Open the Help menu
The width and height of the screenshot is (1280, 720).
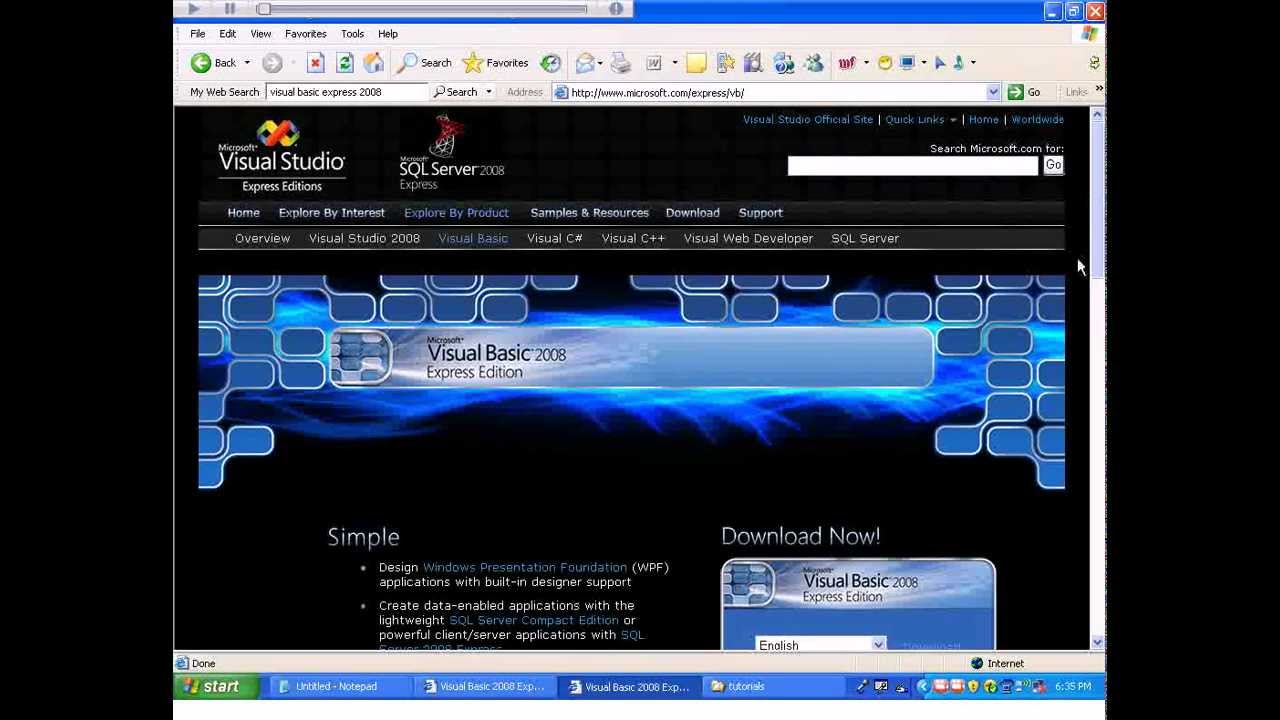[388, 34]
